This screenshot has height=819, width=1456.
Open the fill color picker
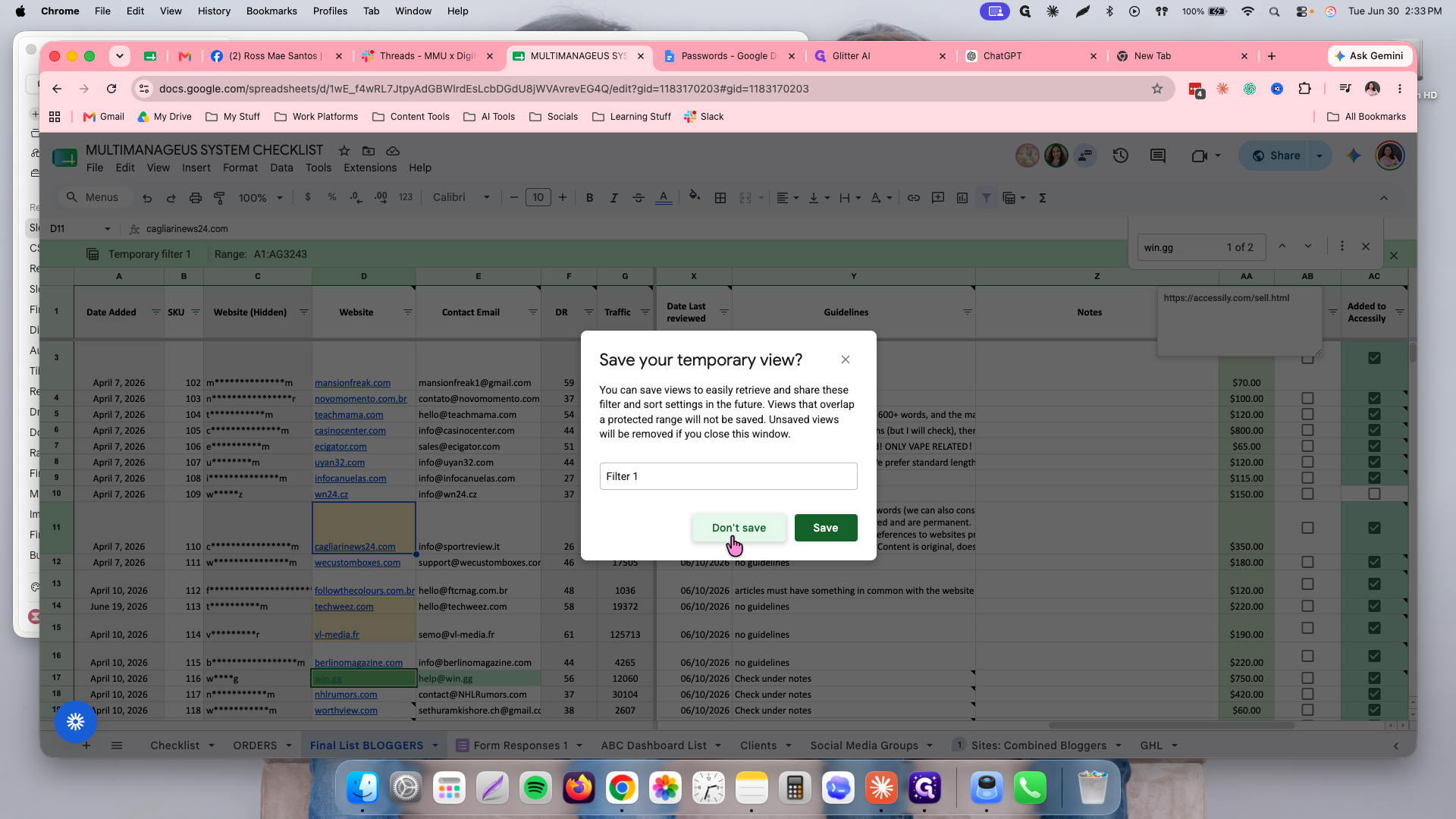click(x=695, y=198)
